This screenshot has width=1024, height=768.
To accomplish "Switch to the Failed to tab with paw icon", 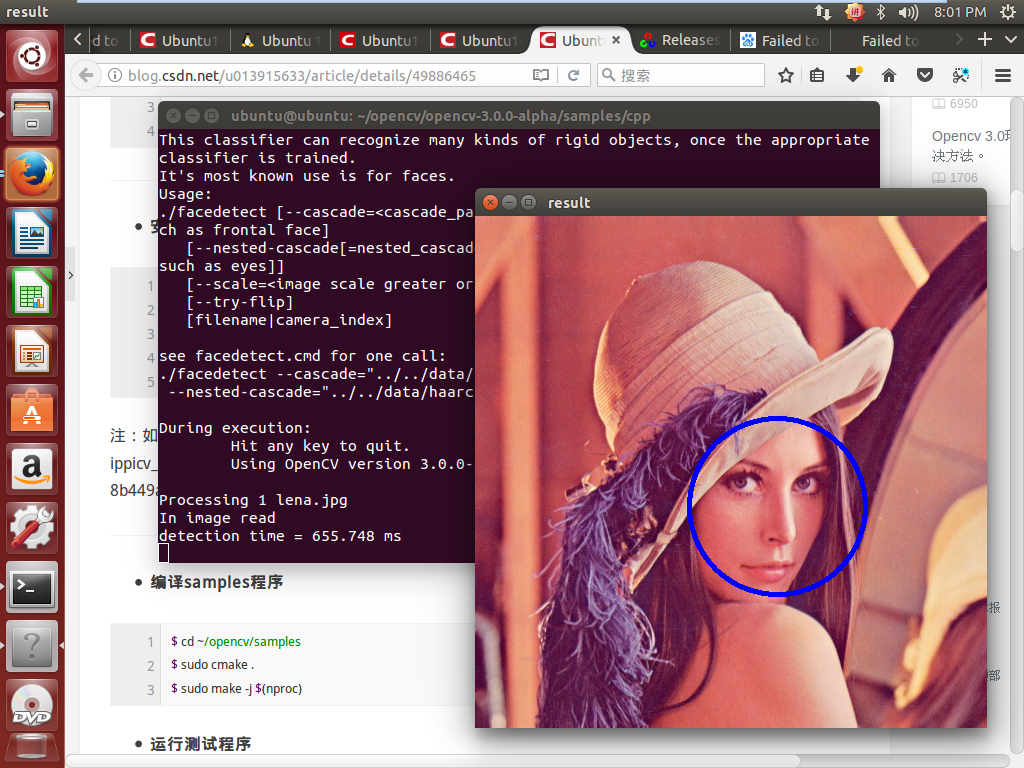I will pyautogui.click(x=781, y=40).
